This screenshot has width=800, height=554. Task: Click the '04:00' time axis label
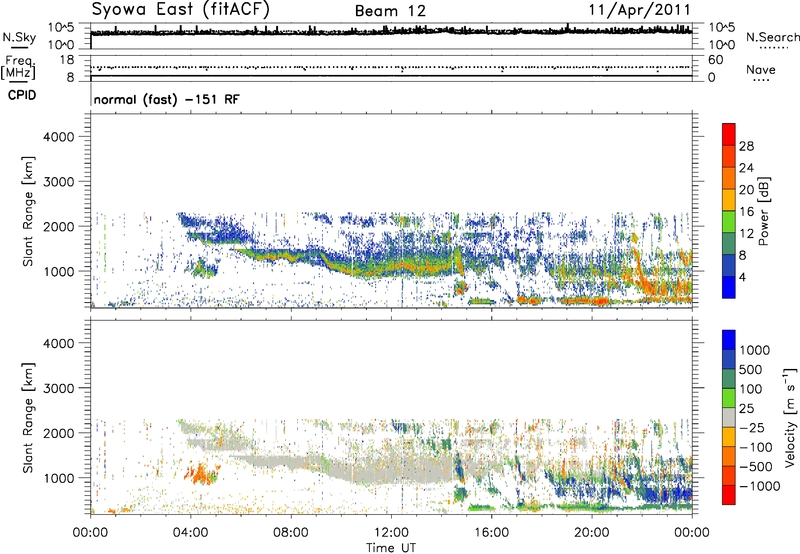191,533
